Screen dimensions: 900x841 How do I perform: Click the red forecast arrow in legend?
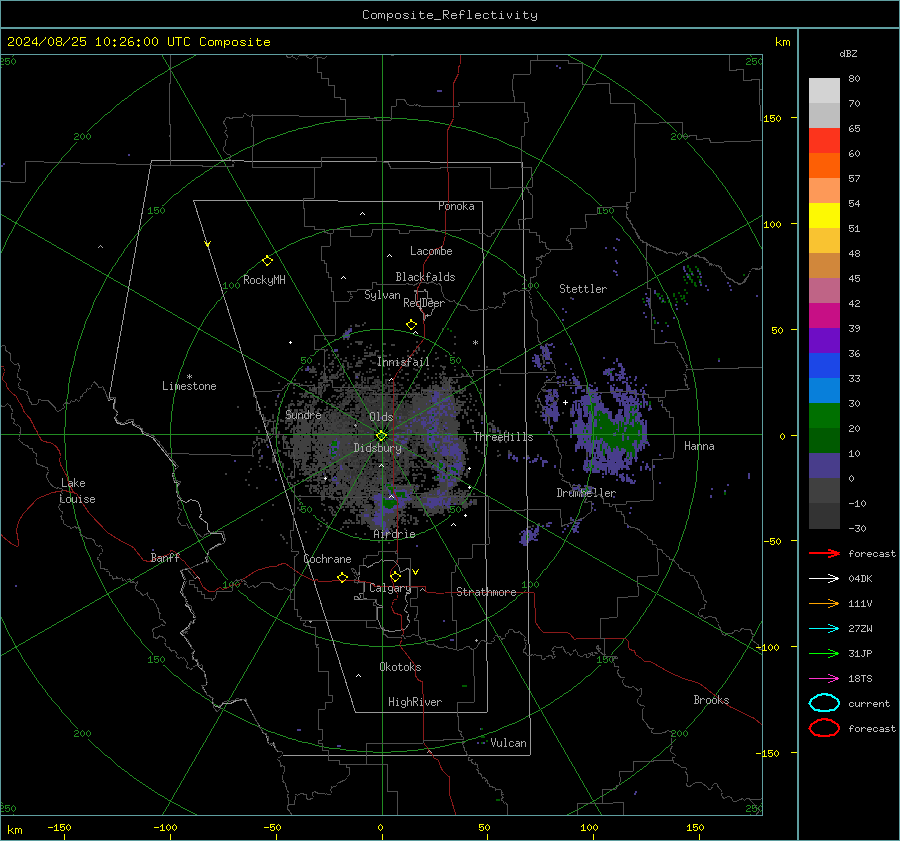(824, 553)
